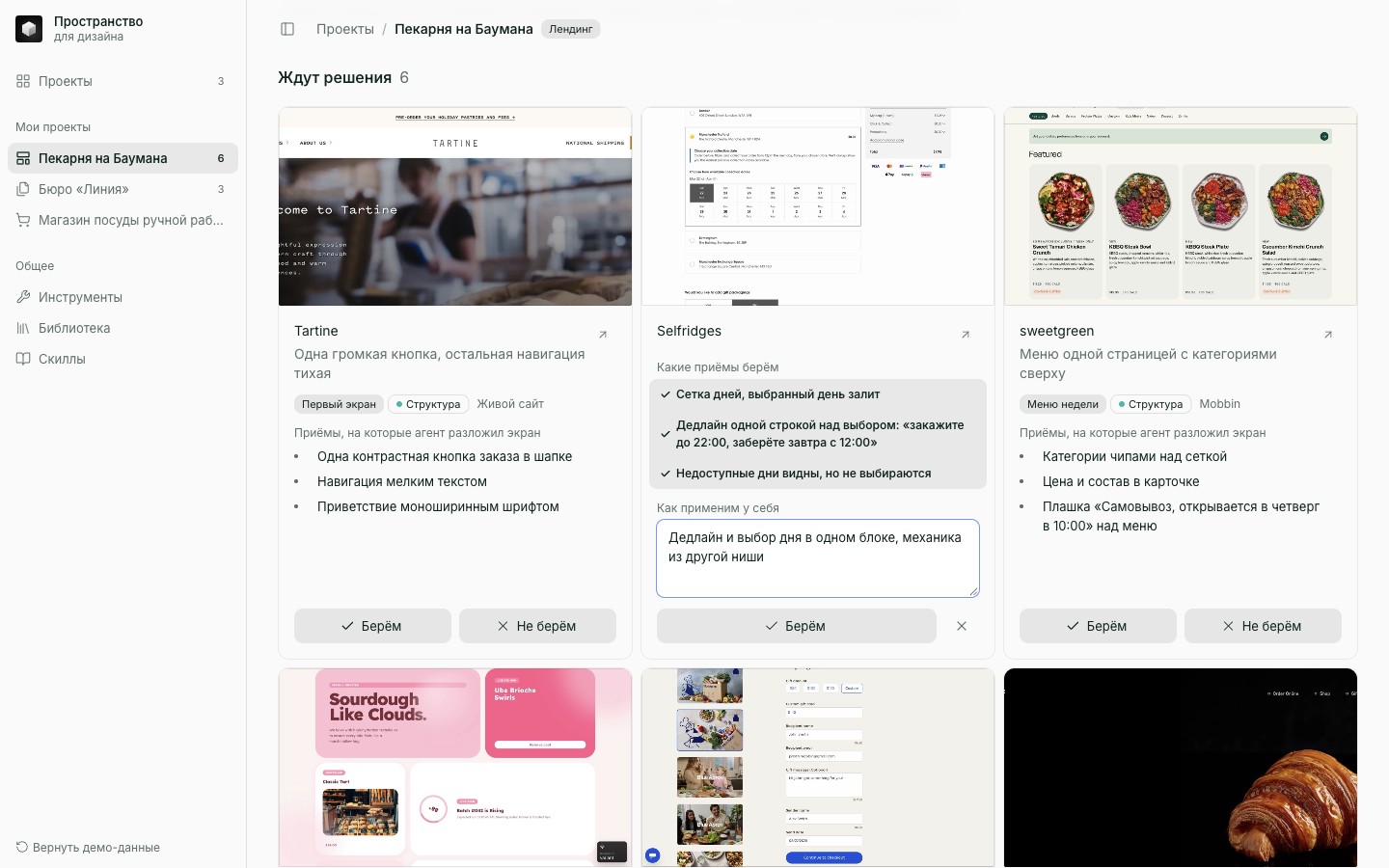Click the sweetgreen card title
Screen dimensions: 1389x868
click(1056, 331)
